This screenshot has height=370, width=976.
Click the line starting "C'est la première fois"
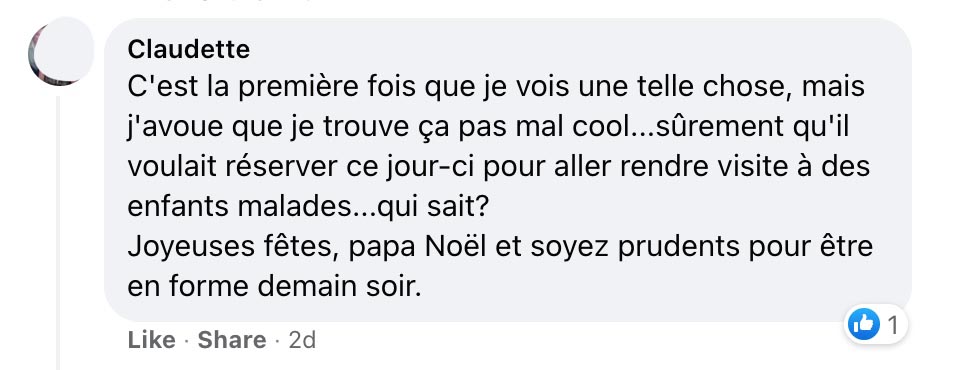click(x=496, y=87)
